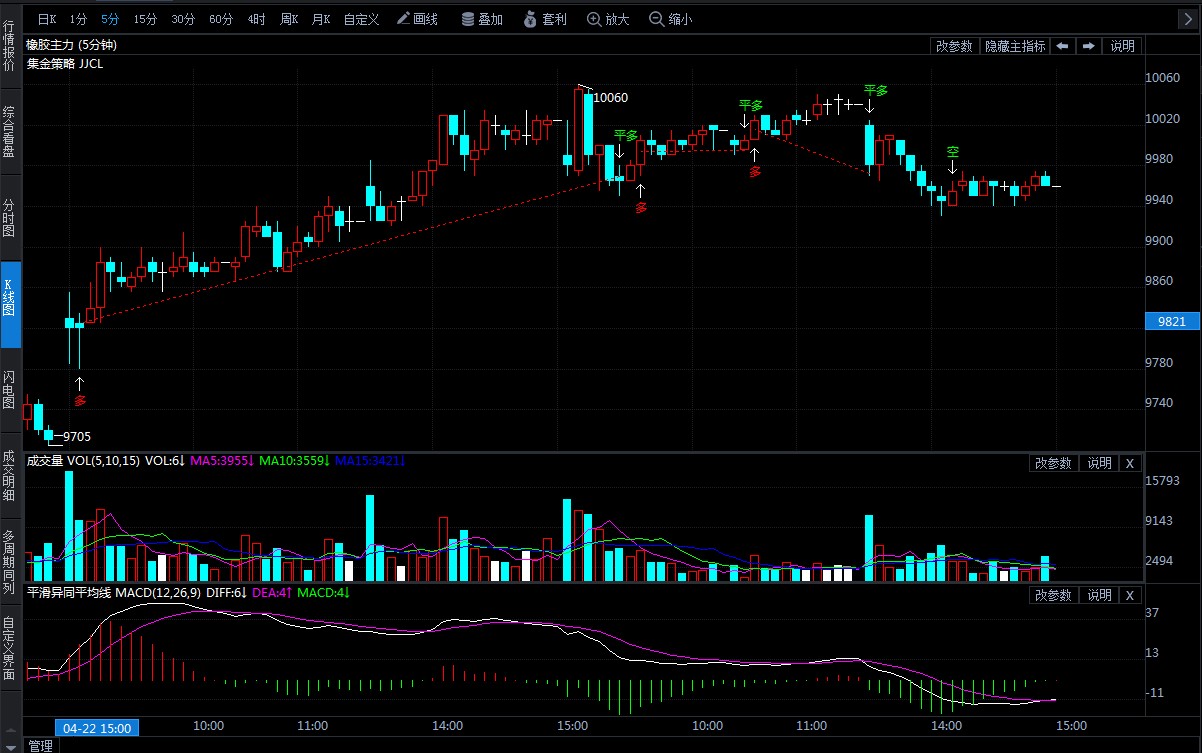Screen dimensions: 1202x753
Task: Open the 多周期同列 sidebar tab
Action: click(x=10, y=562)
